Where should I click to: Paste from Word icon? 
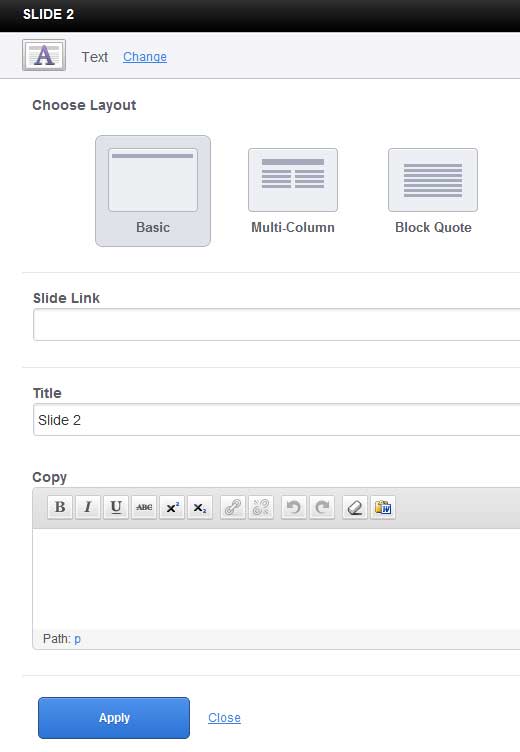(383, 507)
